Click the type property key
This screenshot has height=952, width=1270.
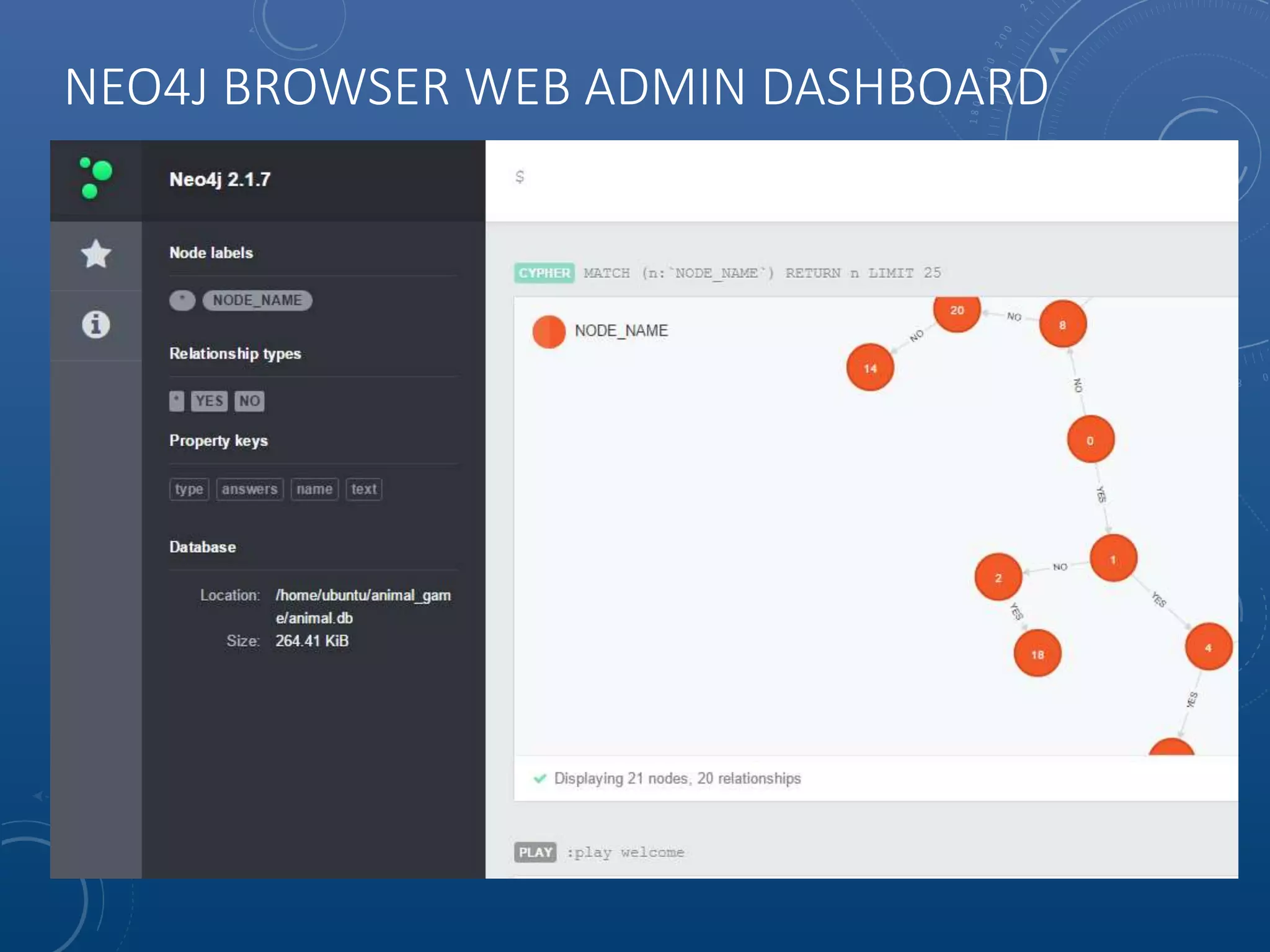[x=189, y=489]
